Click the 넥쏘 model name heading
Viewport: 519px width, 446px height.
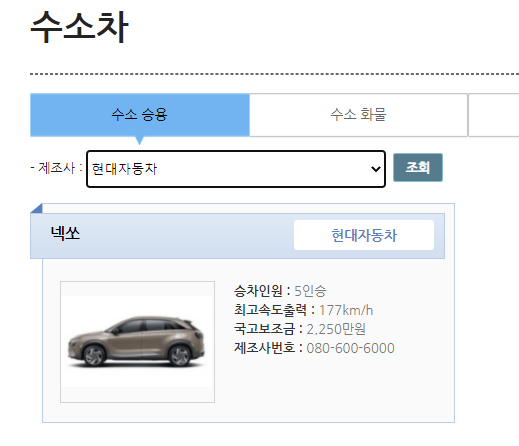point(65,233)
